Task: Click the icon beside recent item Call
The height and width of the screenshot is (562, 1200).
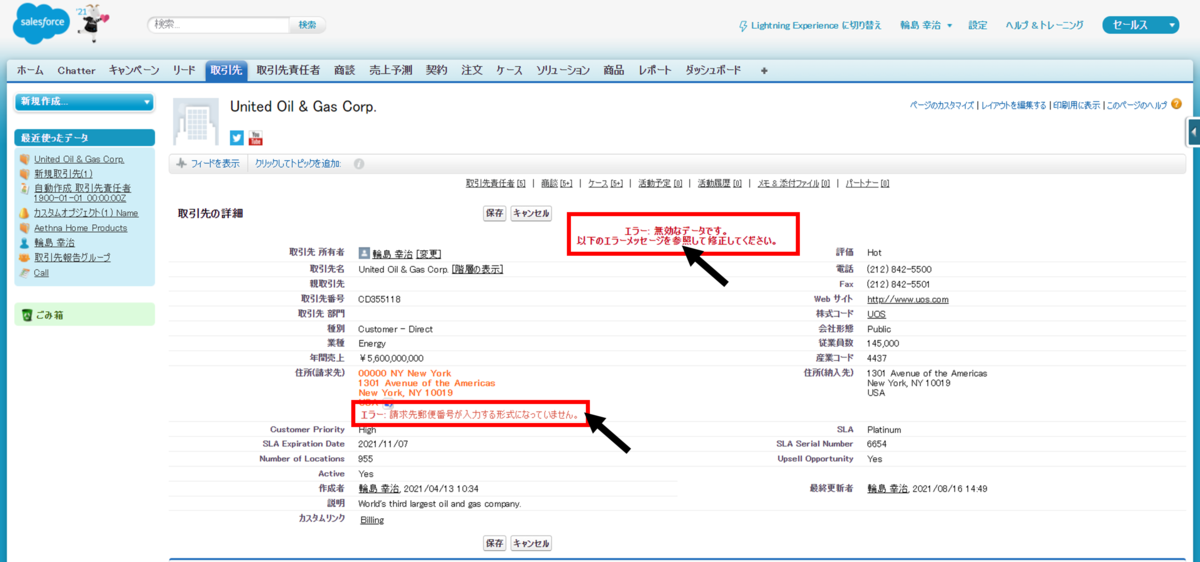Action: 25,272
